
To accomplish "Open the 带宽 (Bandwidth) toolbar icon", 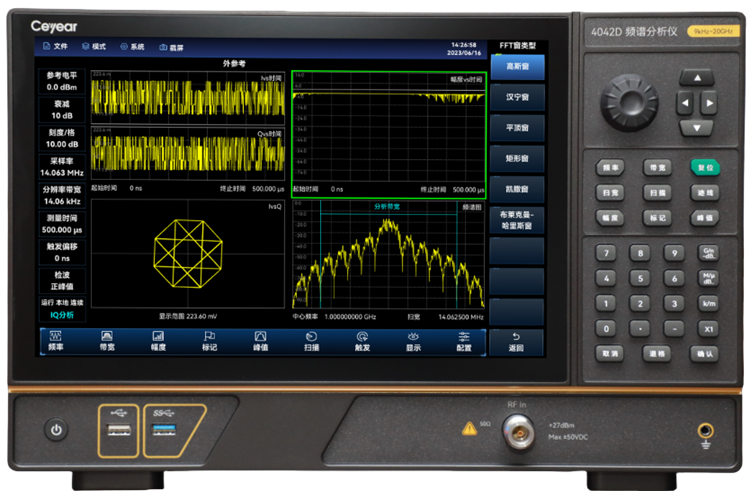I will click(106, 340).
